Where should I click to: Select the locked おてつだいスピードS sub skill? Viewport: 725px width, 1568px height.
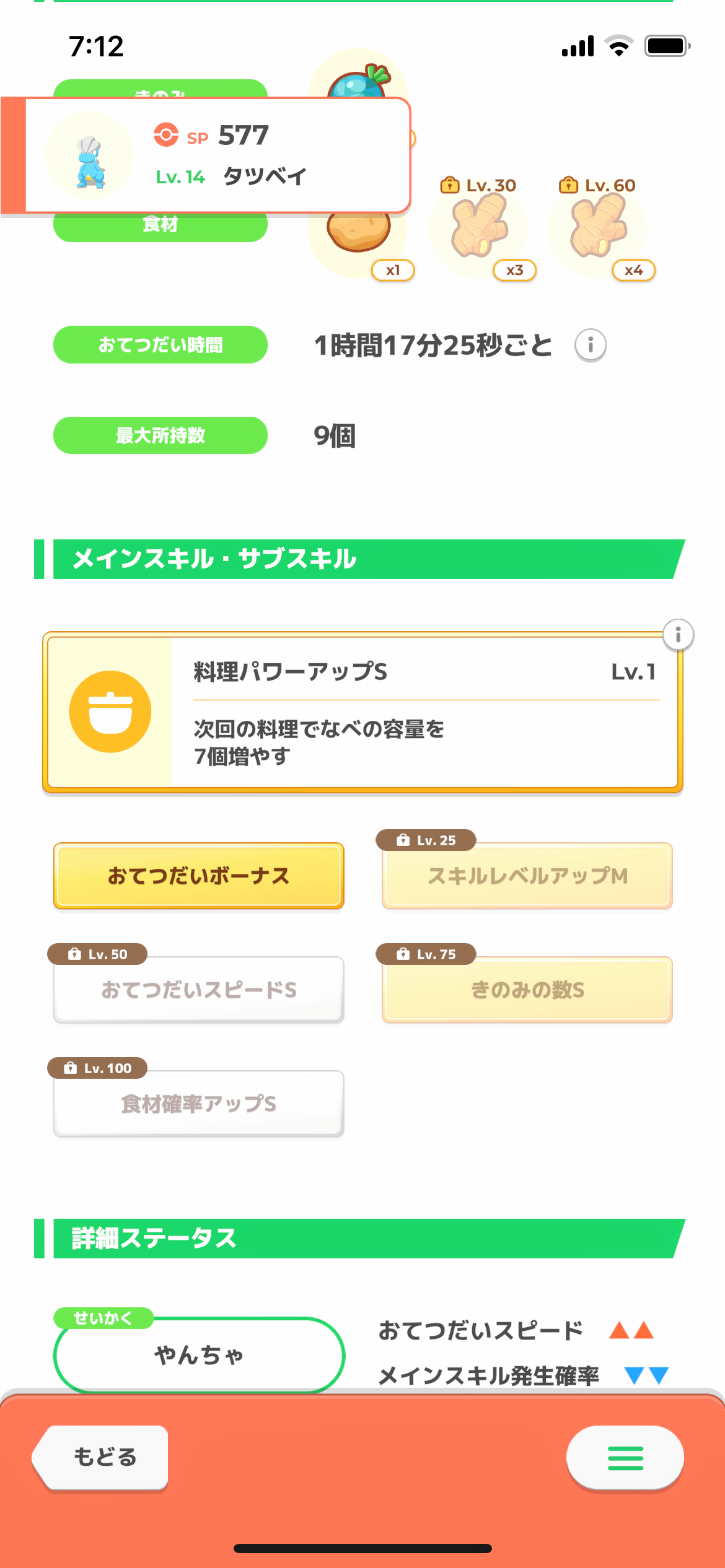click(x=198, y=990)
